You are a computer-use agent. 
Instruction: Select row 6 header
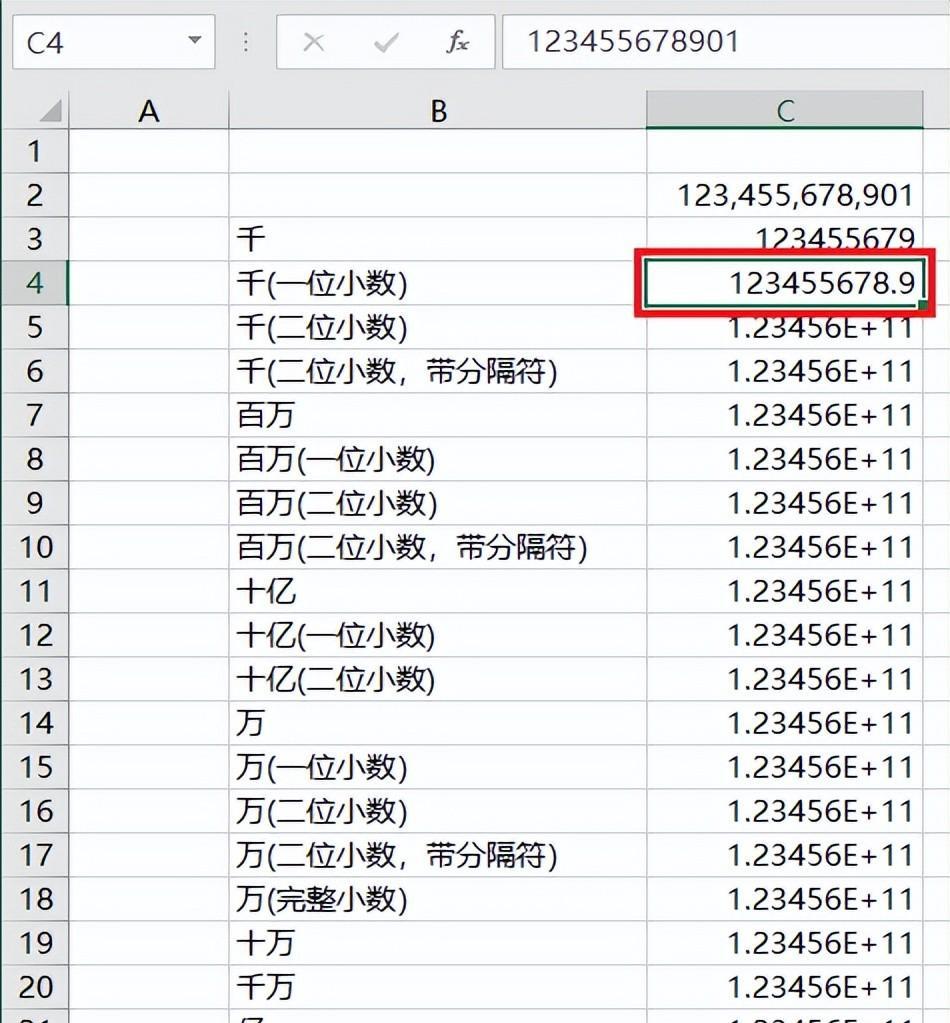[35, 371]
